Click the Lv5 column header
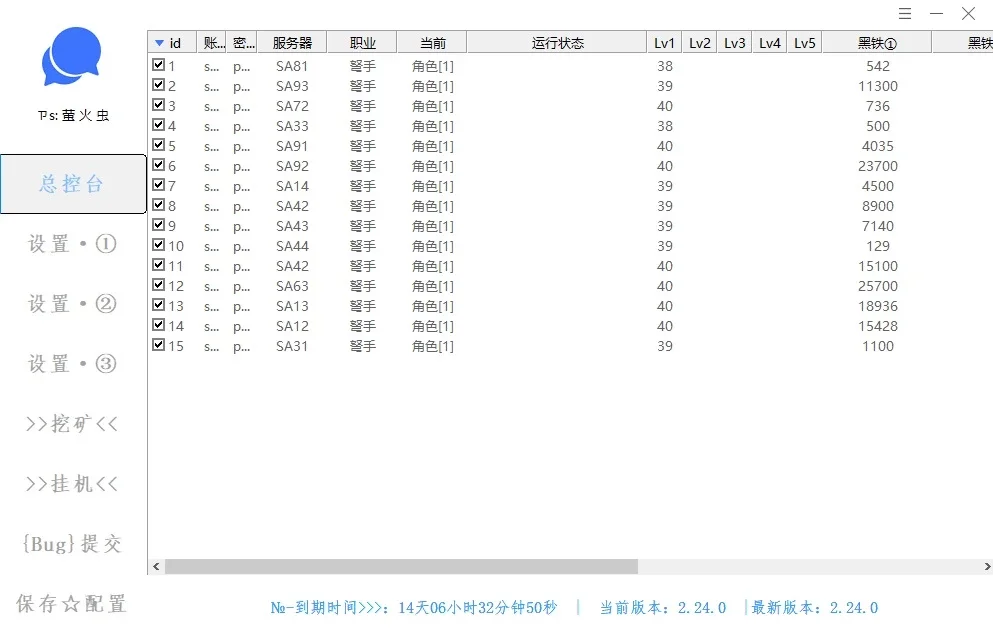Screen dimensions: 993x631 click(805, 43)
